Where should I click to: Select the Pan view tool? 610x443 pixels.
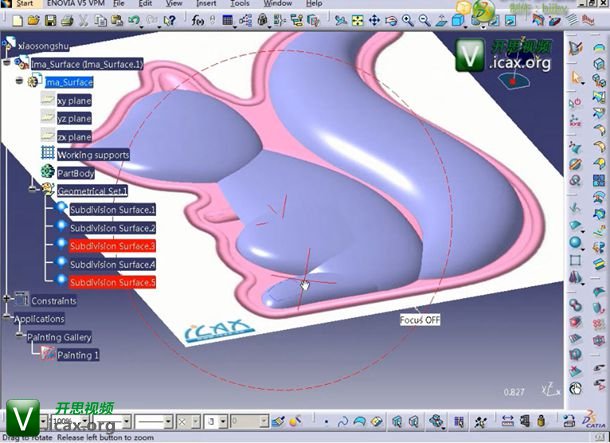374,20
